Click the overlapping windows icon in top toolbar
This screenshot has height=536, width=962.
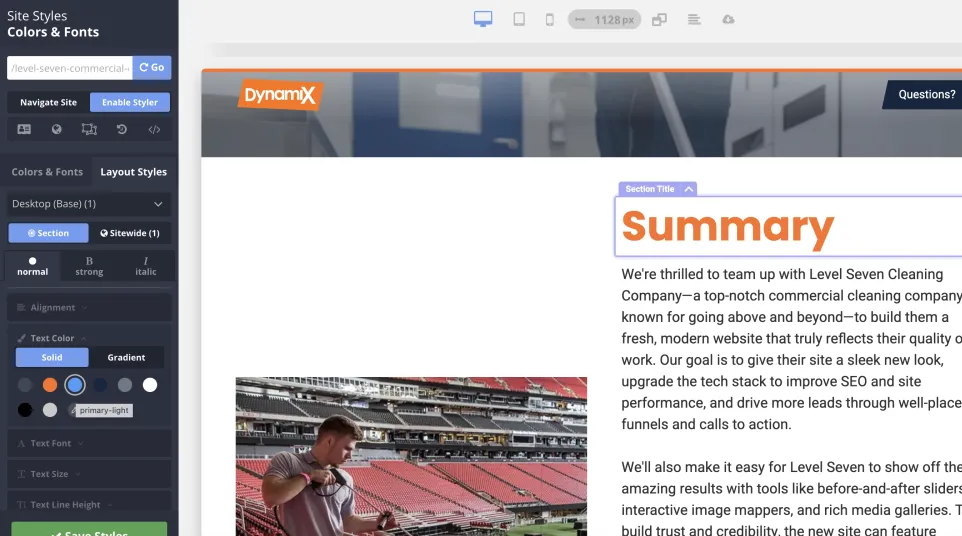pyautogui.click(x=660, y=20)
